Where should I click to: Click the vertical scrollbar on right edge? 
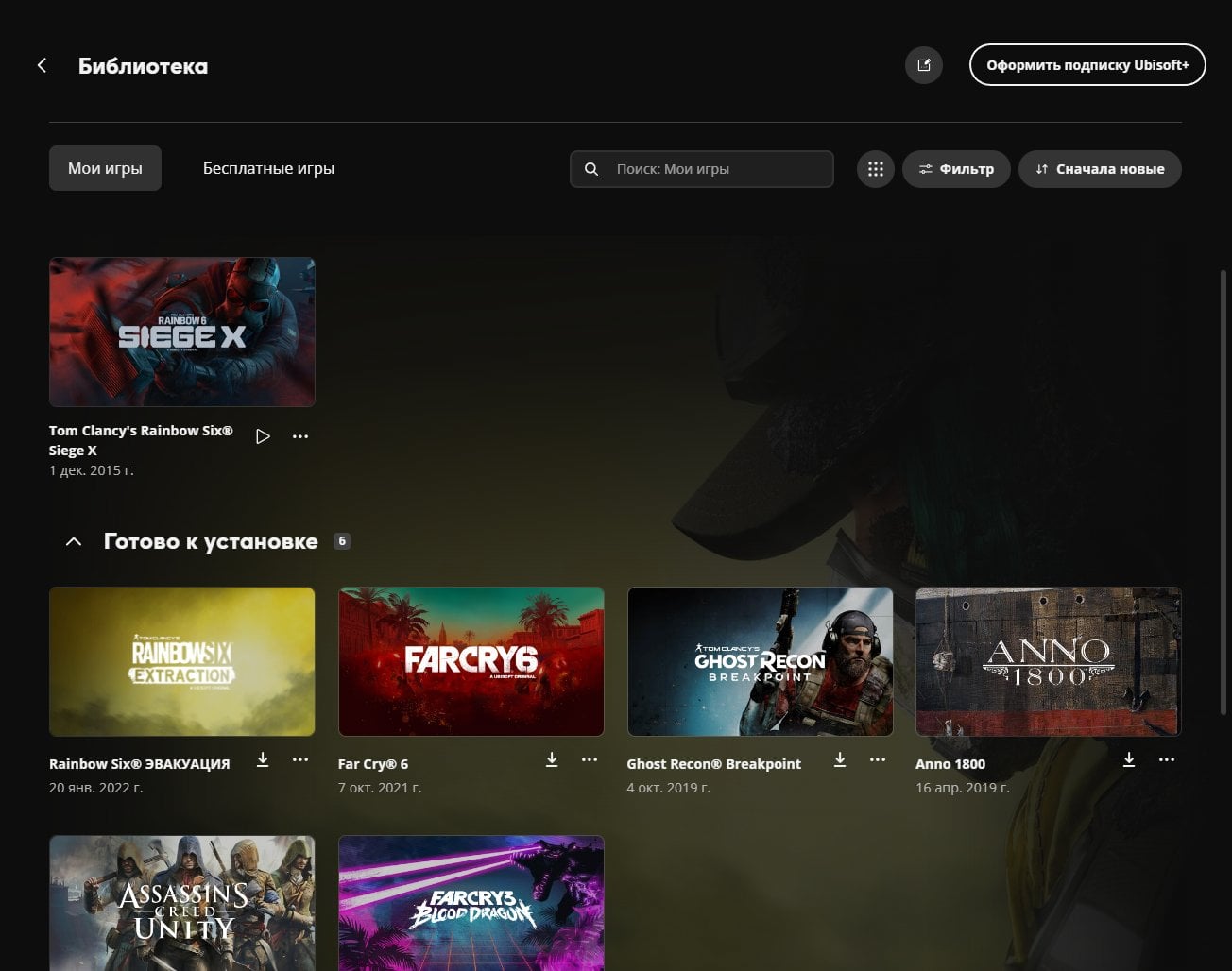[x=1225, y=491]
